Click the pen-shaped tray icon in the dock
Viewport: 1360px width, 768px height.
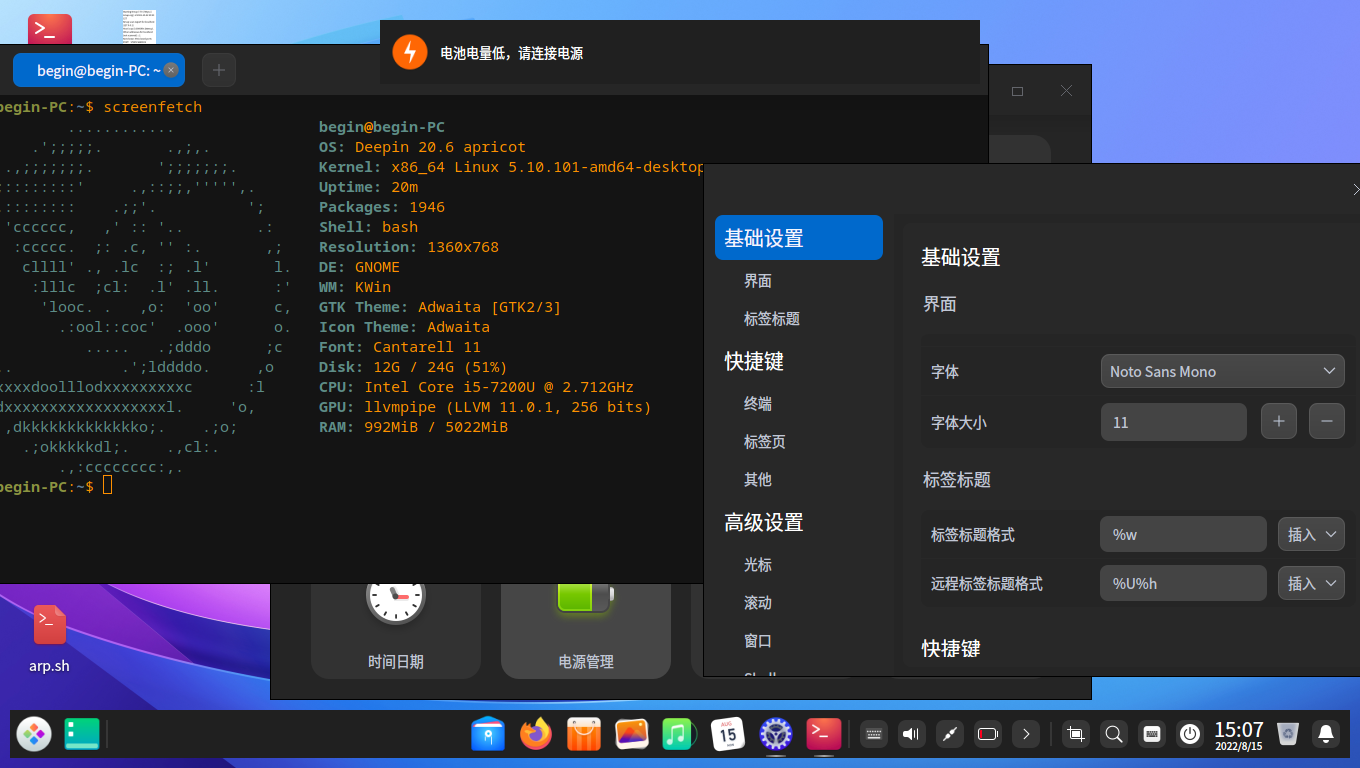pyautogui.click(x=950, y=734)
